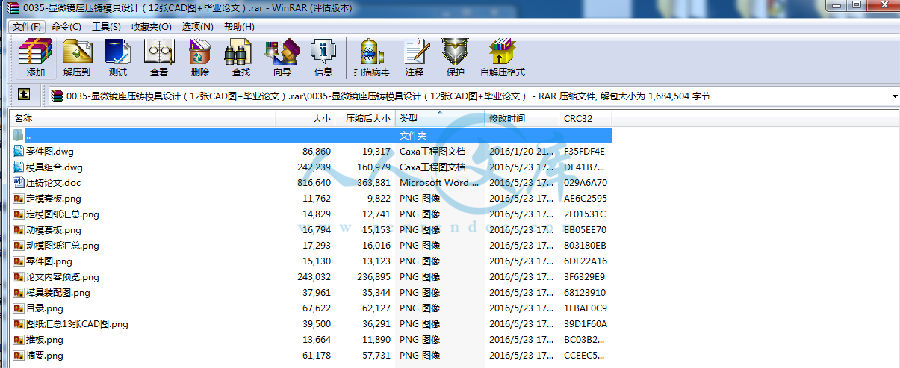The image size is (900, 368).
Task: Click PNG icon of the 37,961 row
Action: (x=18, y=292)
